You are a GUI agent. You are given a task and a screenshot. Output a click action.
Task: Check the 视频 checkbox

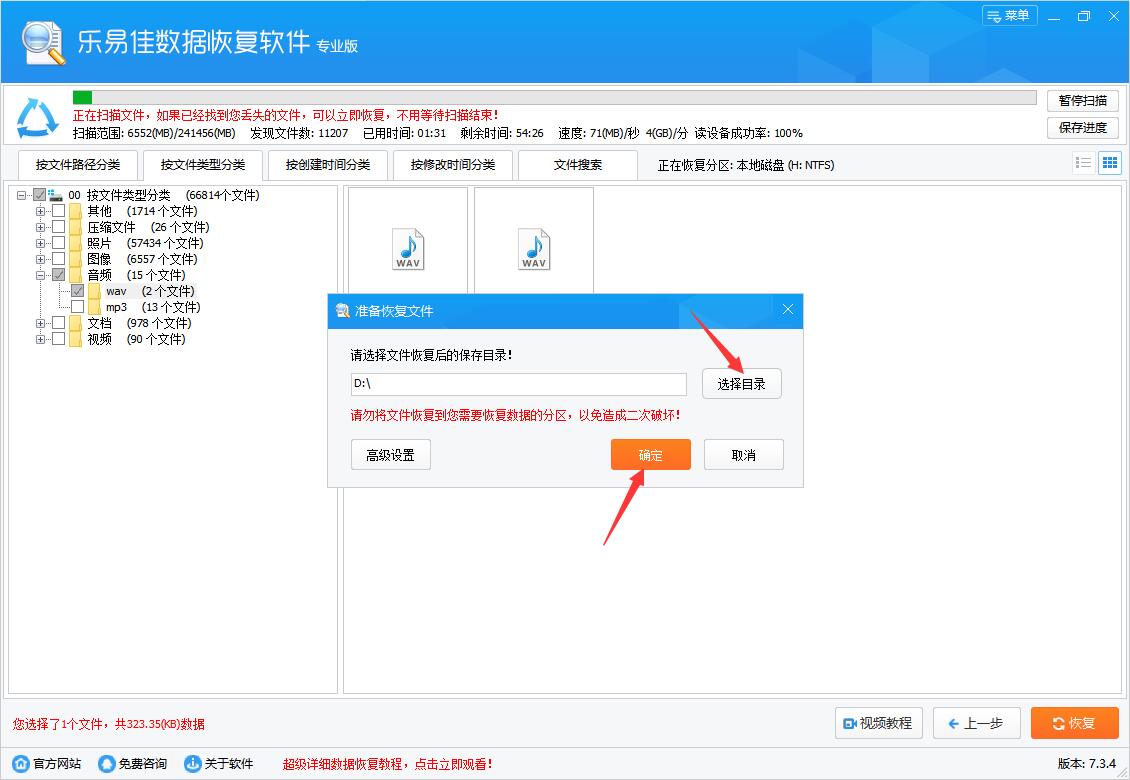(58, 338)
